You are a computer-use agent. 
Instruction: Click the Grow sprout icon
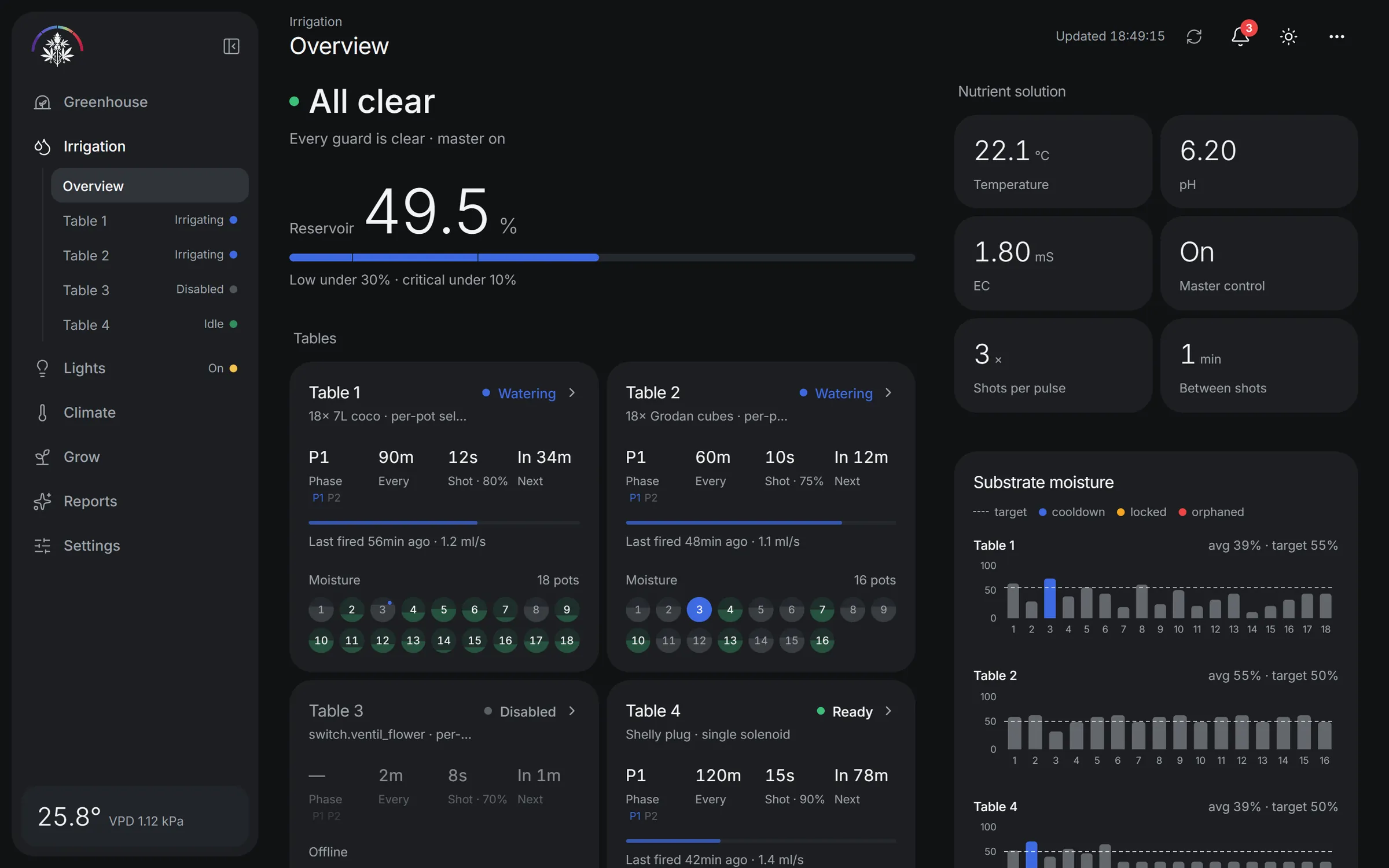[42, 457]
